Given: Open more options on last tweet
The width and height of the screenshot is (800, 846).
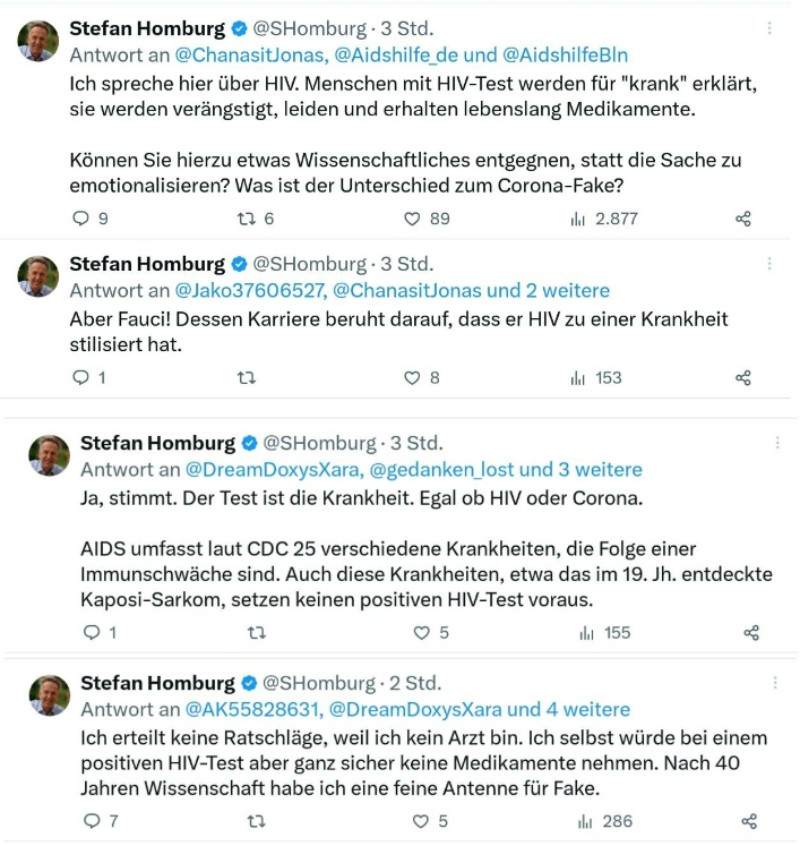Looking at the screenshot, I should 775,683.
